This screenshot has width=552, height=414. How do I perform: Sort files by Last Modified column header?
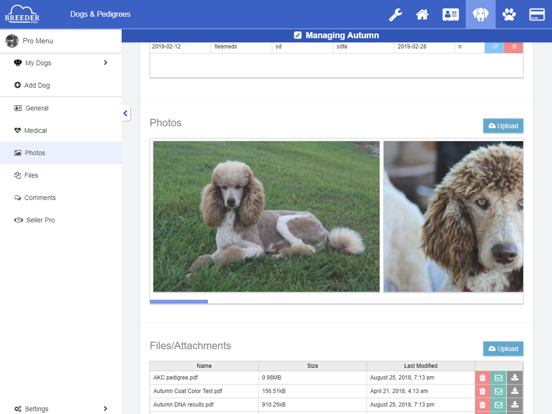click(x=420, y=366)
